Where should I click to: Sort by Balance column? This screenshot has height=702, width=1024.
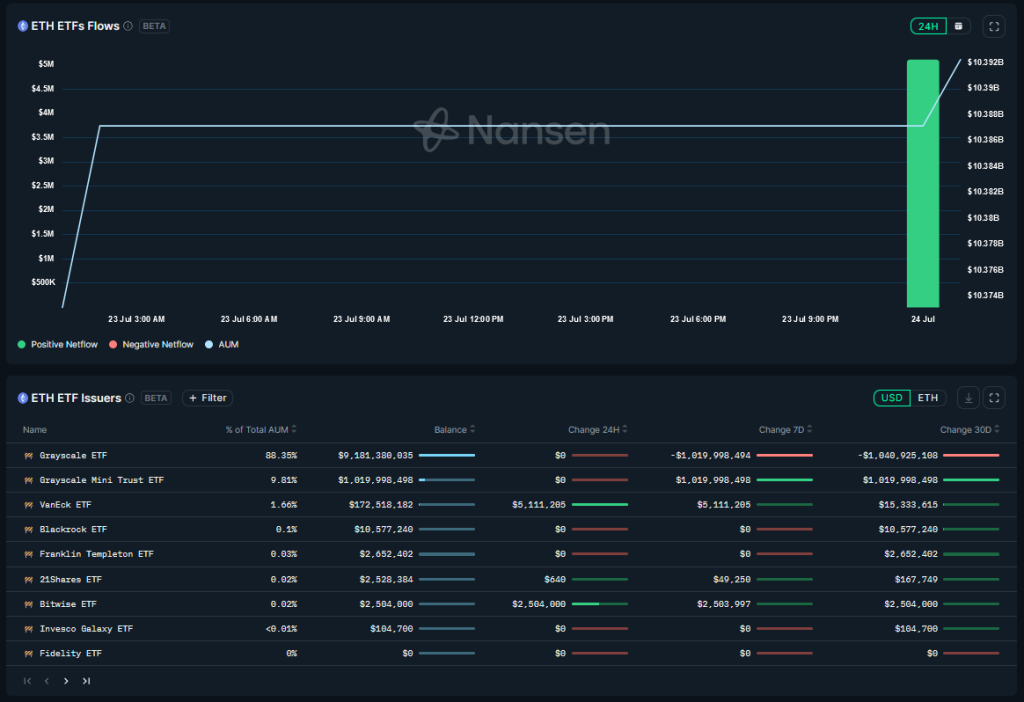click(455, 430)
